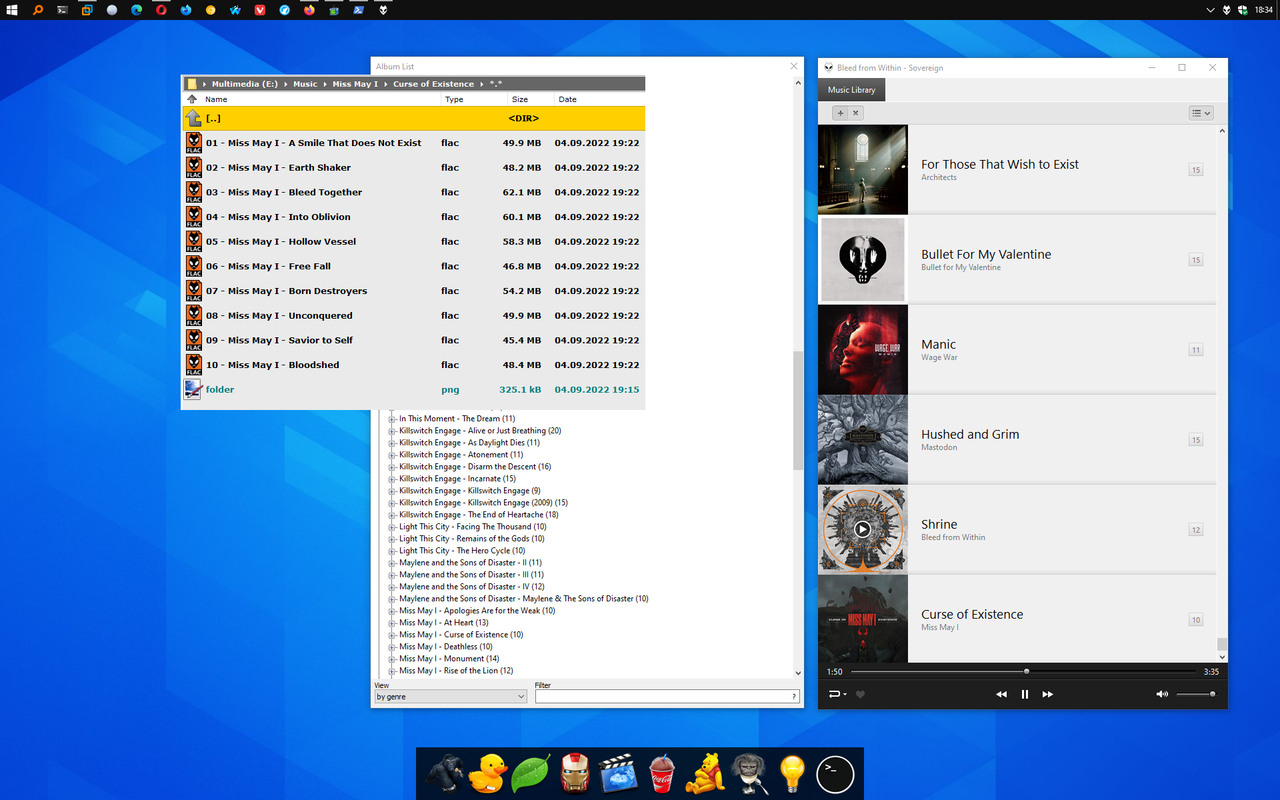Expand Killswitch Engage - Atonement node
Screen dimensions: 1280x800
(x=393, y=455)
